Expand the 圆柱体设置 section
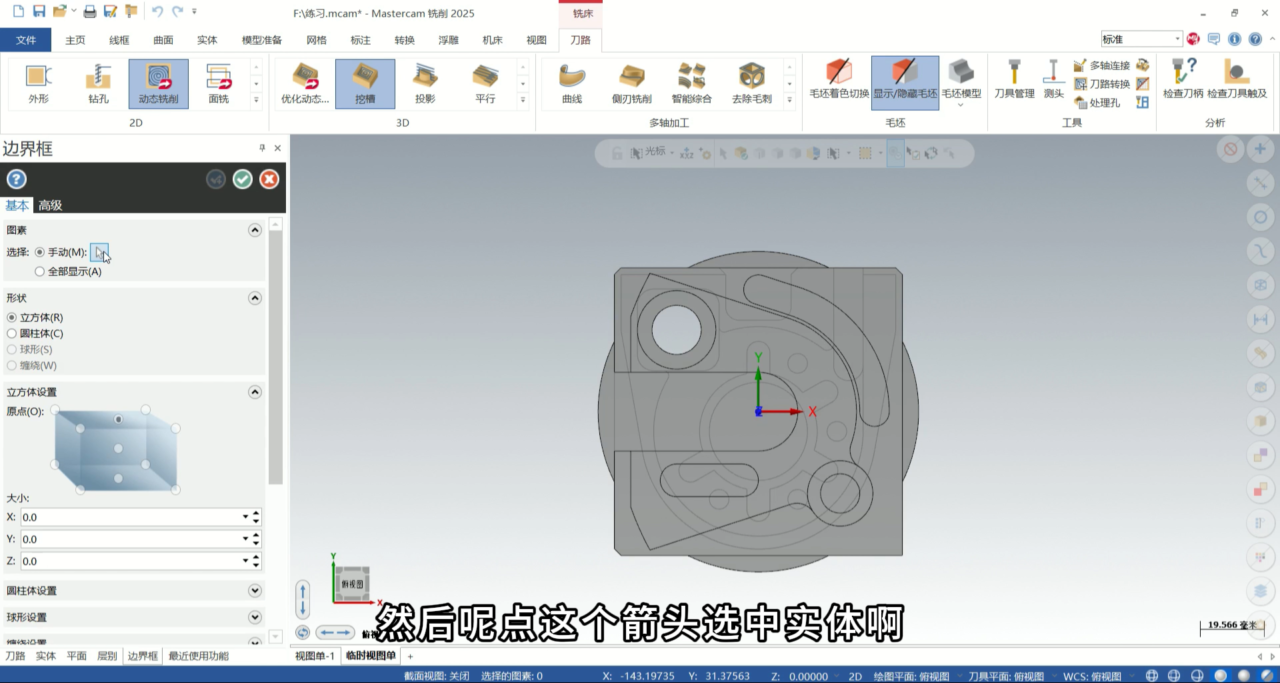 coord(255,591)
